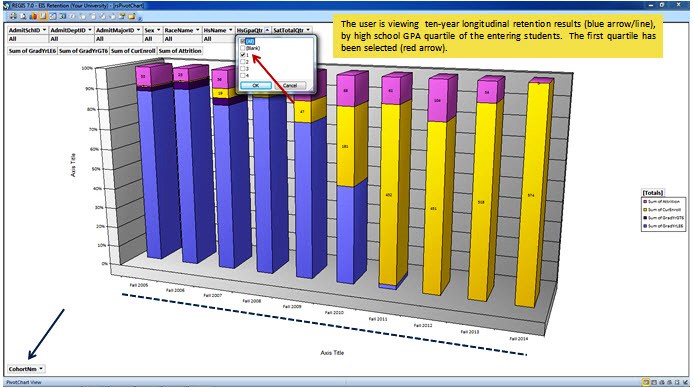Check the (Blank) filter option
693x388 pixels.
click(x=243, y=48)
